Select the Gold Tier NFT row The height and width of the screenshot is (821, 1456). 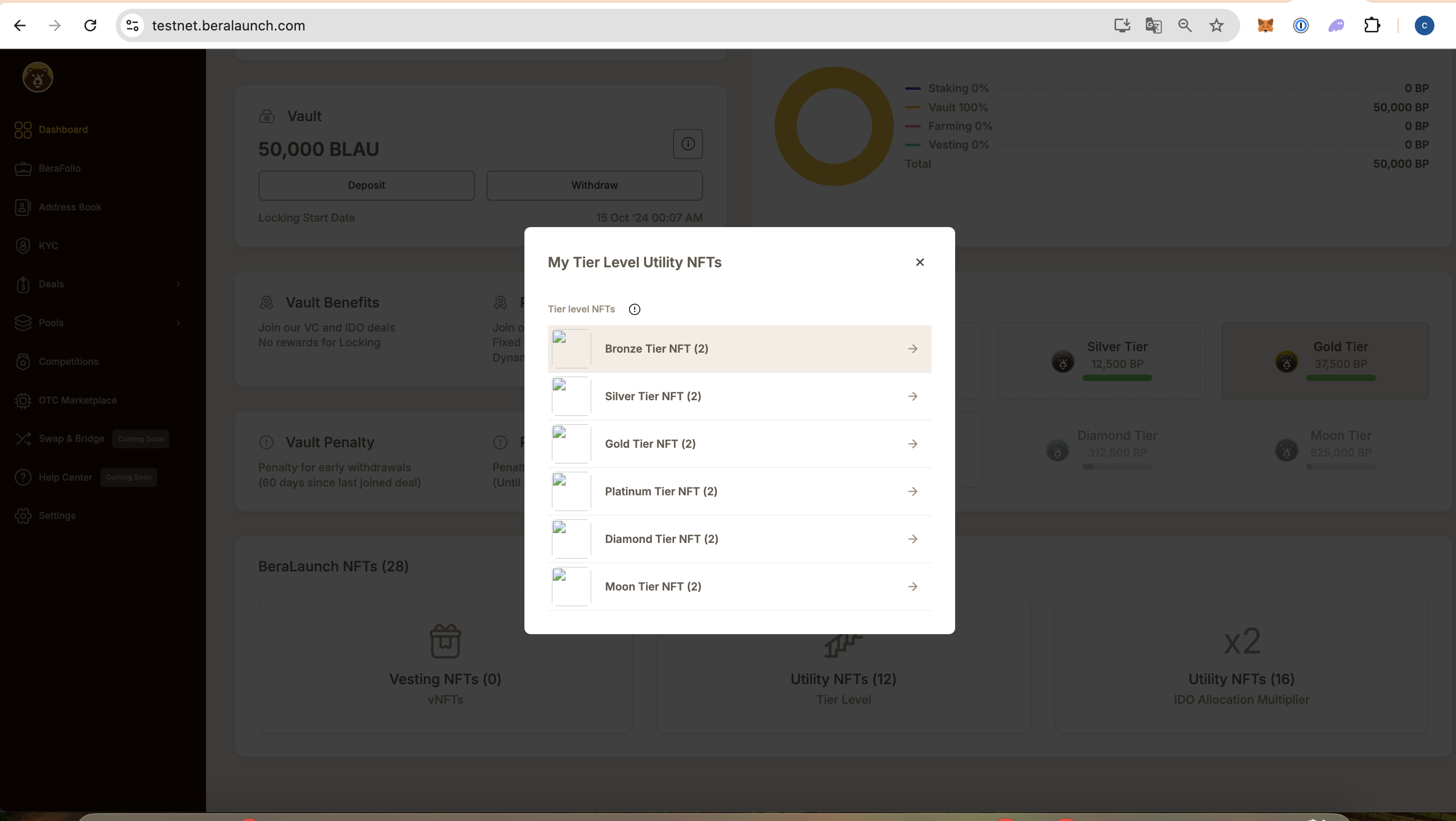pyautogui.click(x=650, y=443)
